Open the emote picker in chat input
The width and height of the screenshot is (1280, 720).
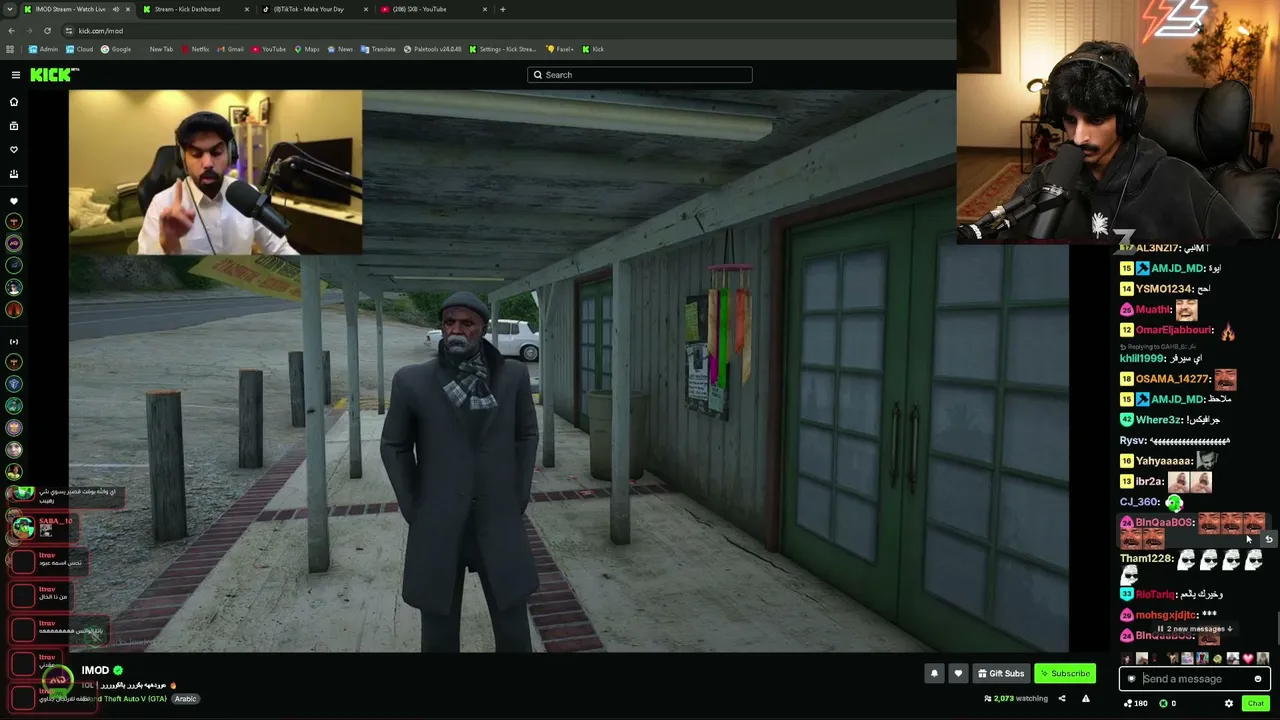tap(1258, 679)
